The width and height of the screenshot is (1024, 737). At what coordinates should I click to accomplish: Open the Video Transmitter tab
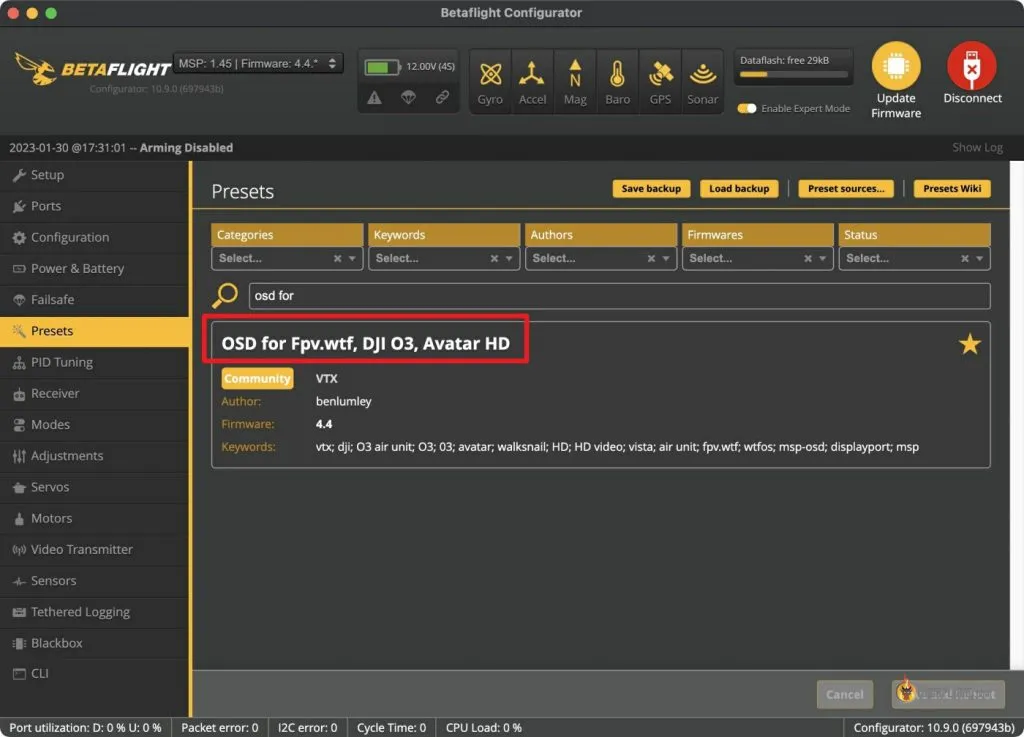point(95,550)
